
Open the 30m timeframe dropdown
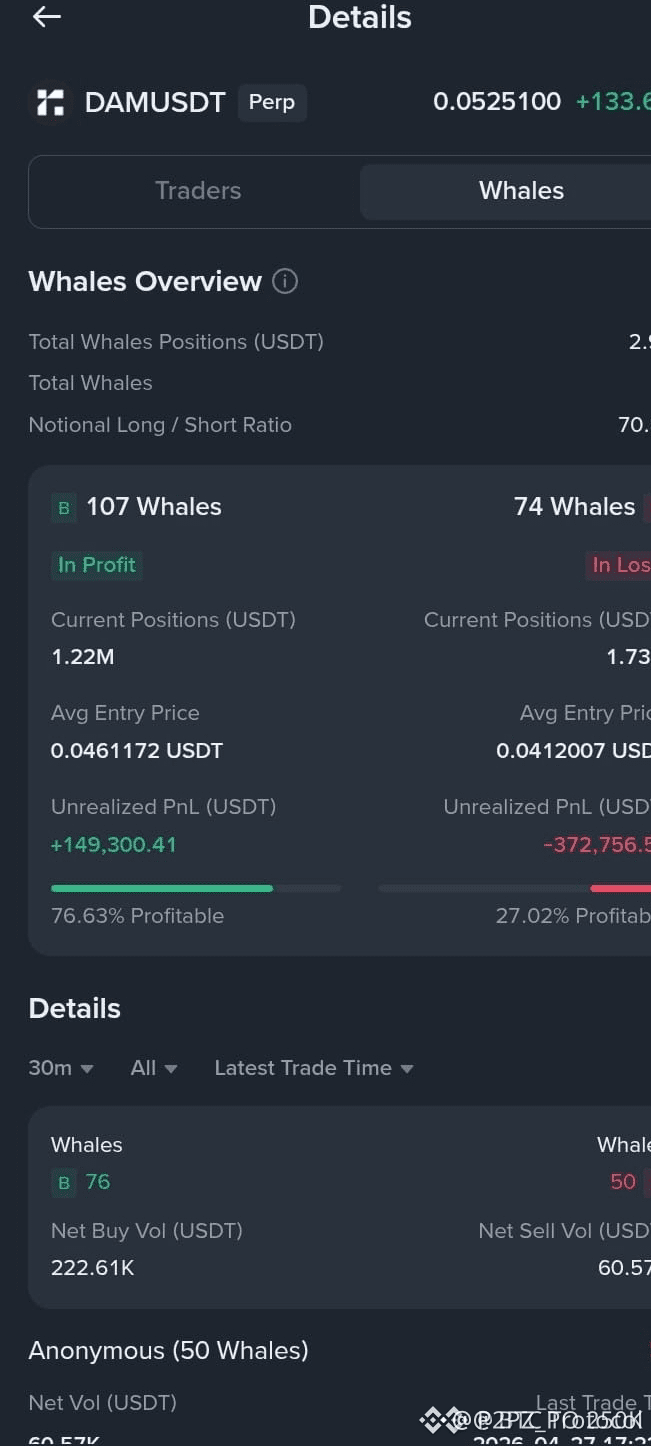point(61,1068)
